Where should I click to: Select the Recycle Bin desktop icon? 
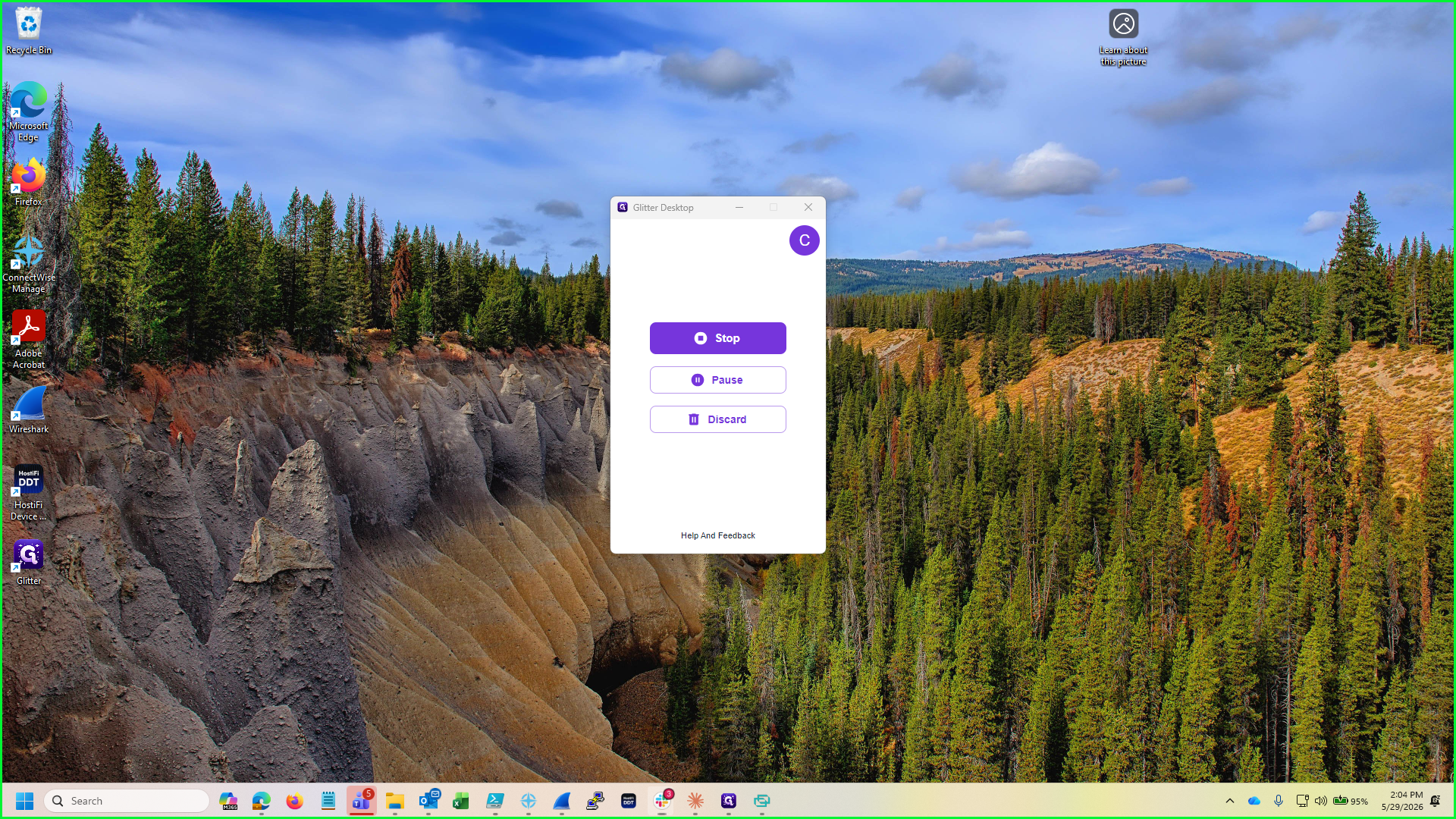(x=29, y=31)
